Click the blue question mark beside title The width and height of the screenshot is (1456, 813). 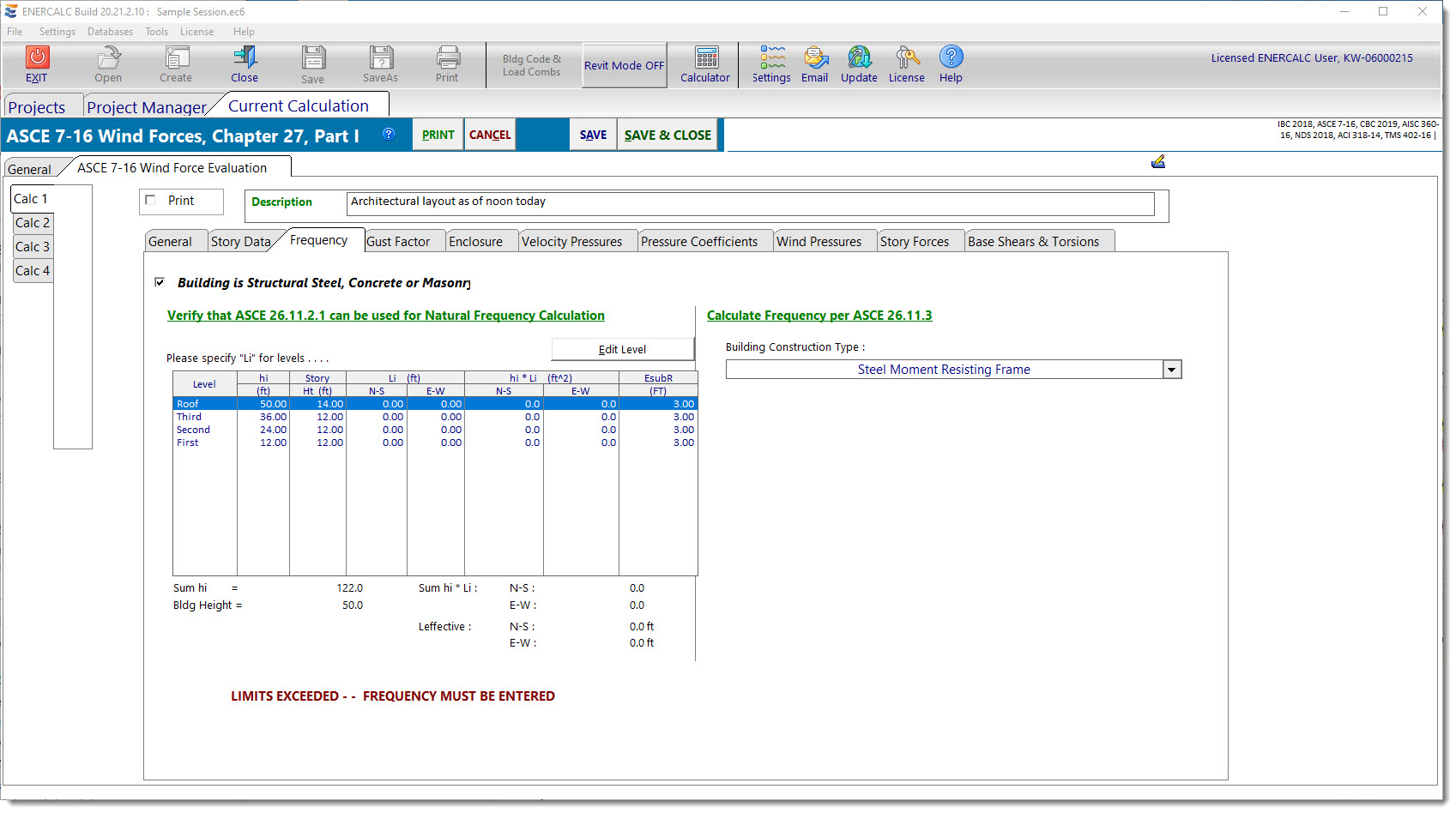coord(389,134)
